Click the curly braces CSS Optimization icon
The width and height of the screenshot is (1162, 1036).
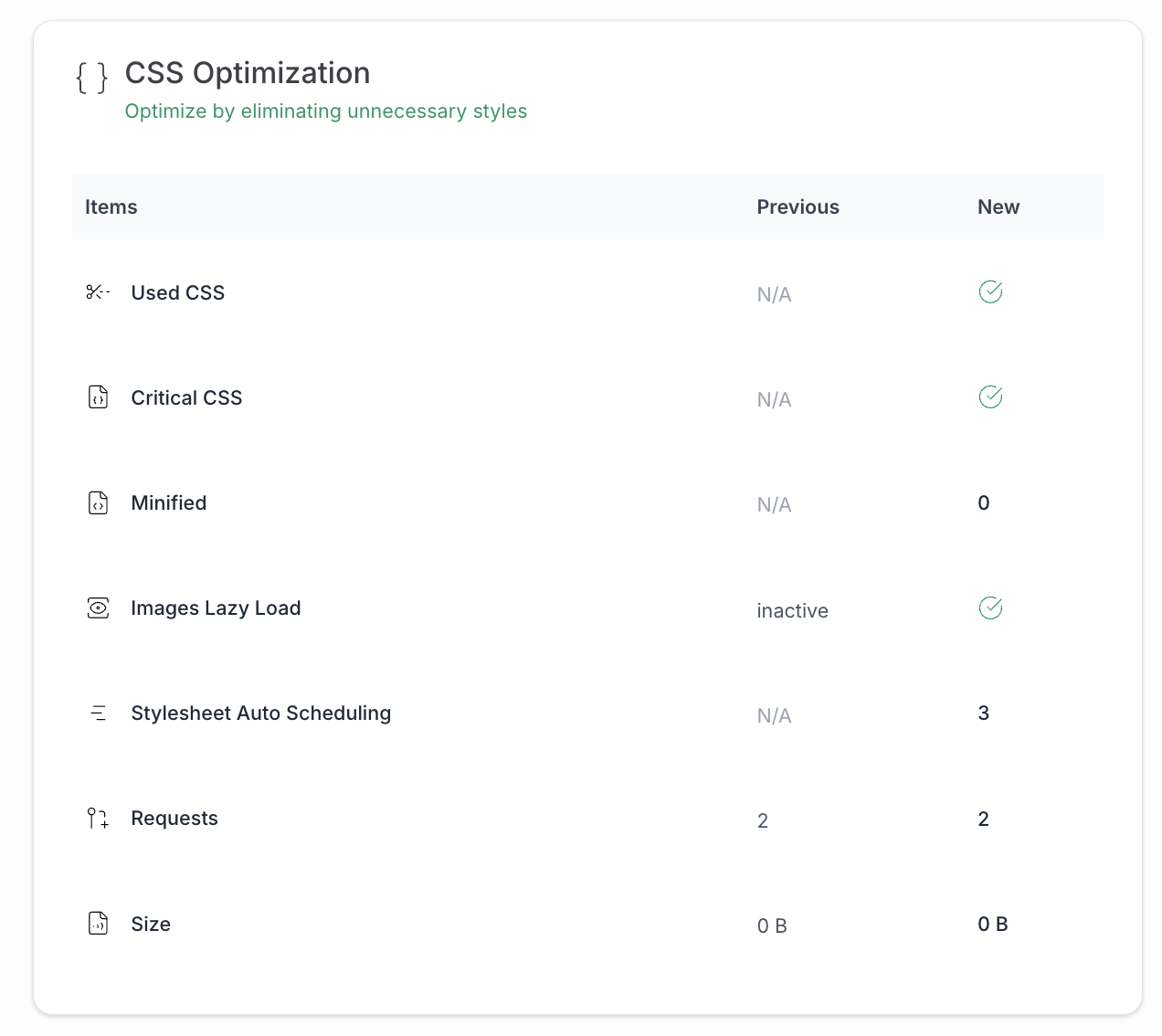(91, 78)
